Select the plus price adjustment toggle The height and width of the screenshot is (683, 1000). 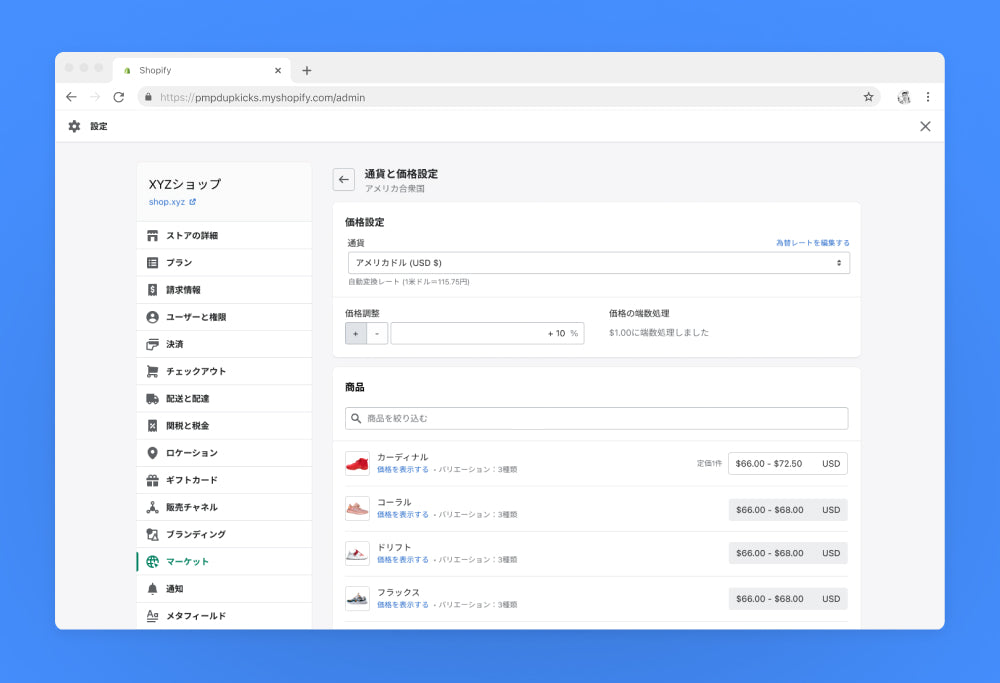click(x=356, y=333)
